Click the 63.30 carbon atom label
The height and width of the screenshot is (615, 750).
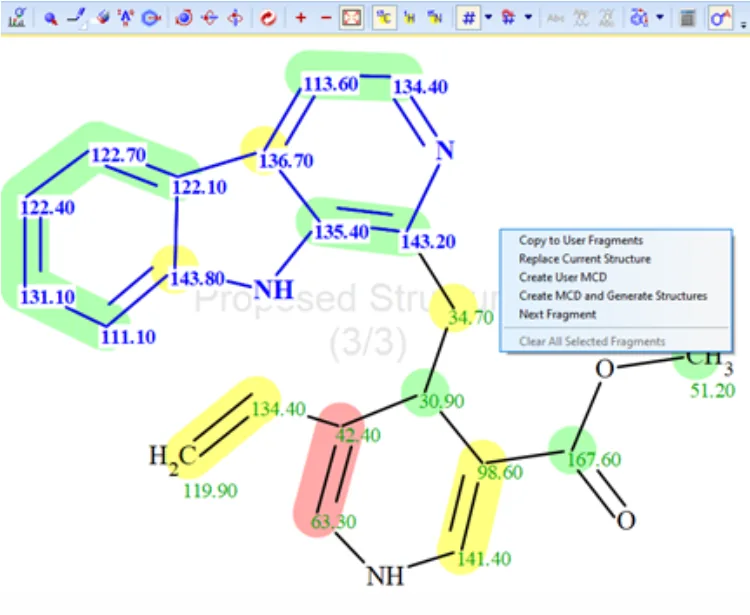pyautogui.click(x=333, y=521)
